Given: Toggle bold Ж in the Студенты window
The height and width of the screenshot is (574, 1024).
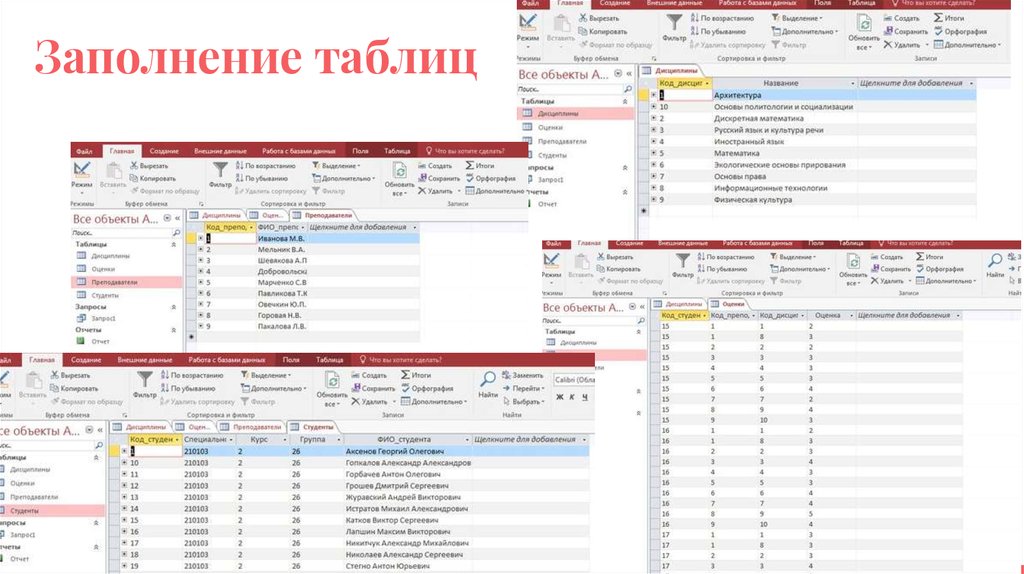Looking at the screenshot, I should (x=557, y=397).
